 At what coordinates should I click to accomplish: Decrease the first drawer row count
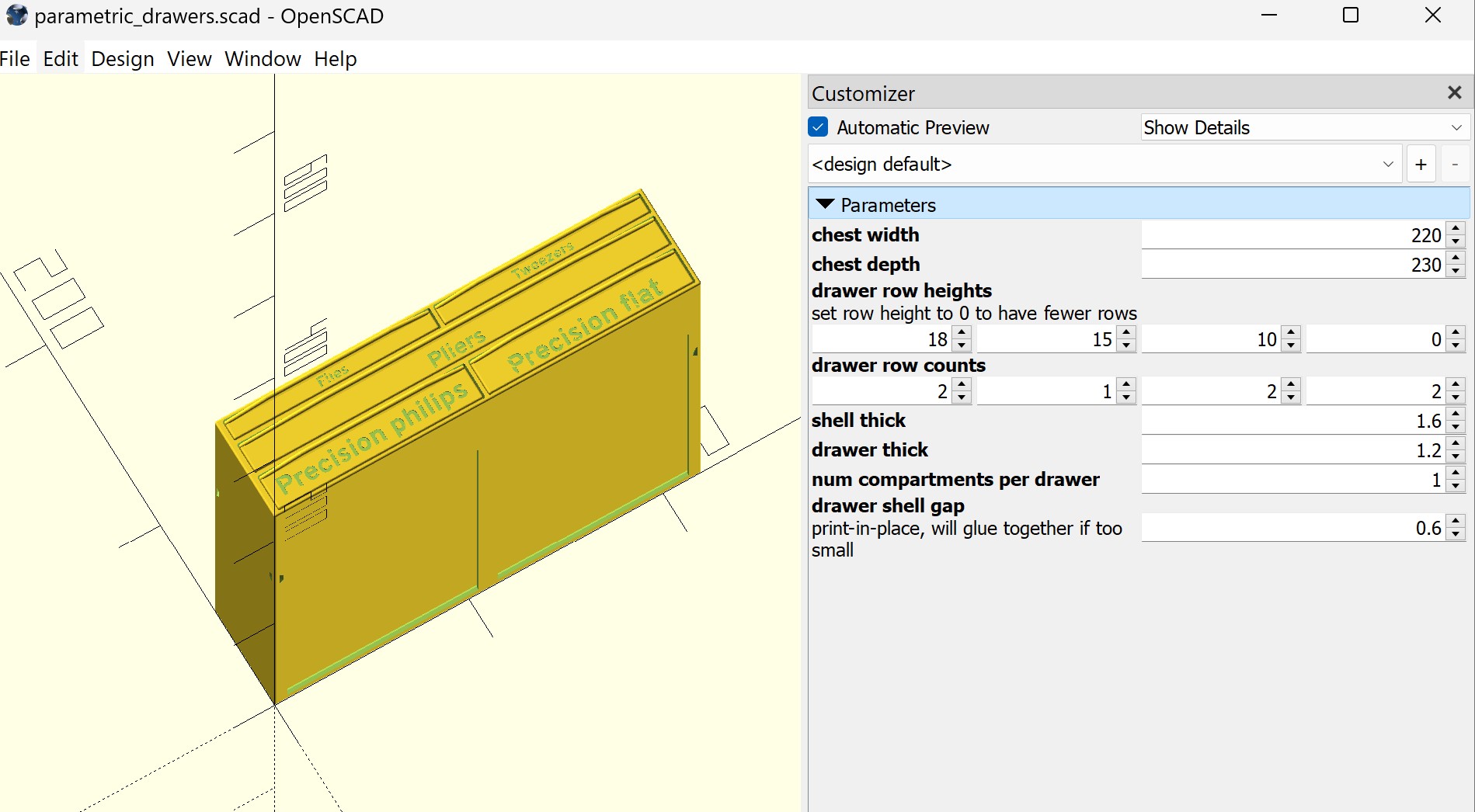(x=962, y=398)
